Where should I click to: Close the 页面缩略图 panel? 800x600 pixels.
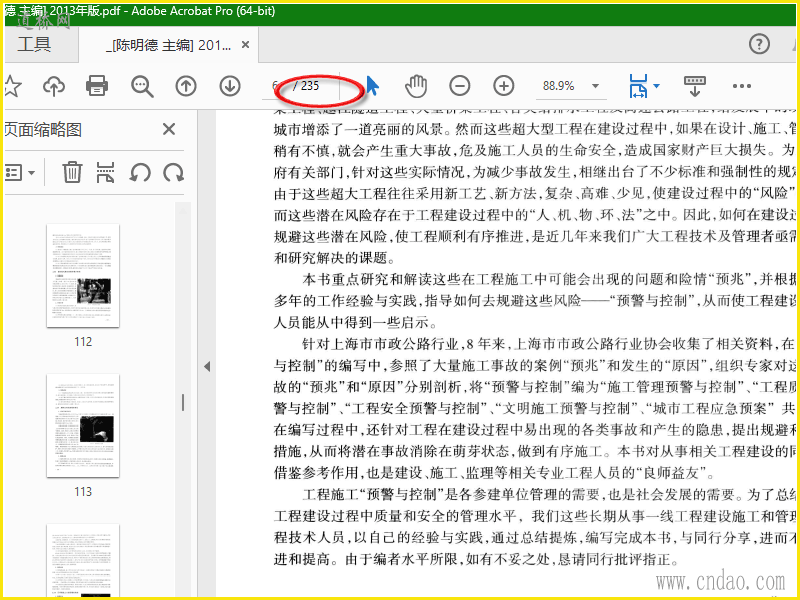169,129
